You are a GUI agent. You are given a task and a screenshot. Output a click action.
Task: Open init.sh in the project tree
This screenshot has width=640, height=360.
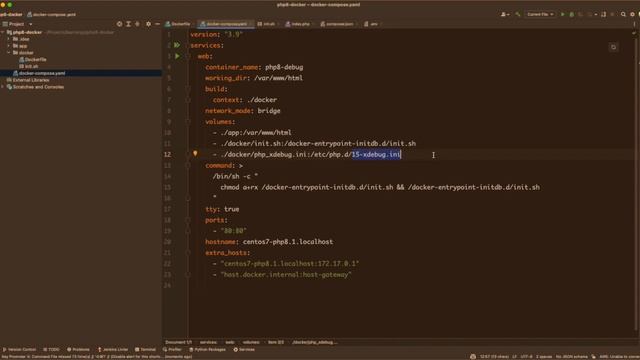point(29,66)
